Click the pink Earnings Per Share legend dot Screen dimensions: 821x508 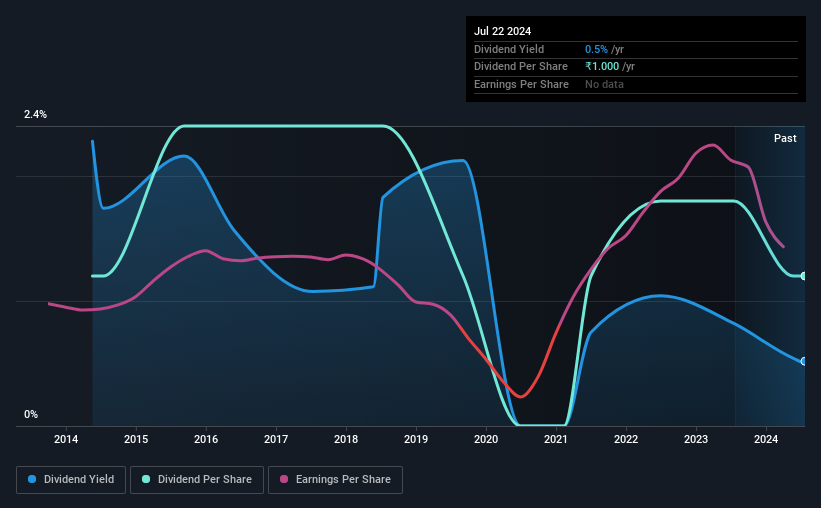pyautogui.click(x=284, y=479)
